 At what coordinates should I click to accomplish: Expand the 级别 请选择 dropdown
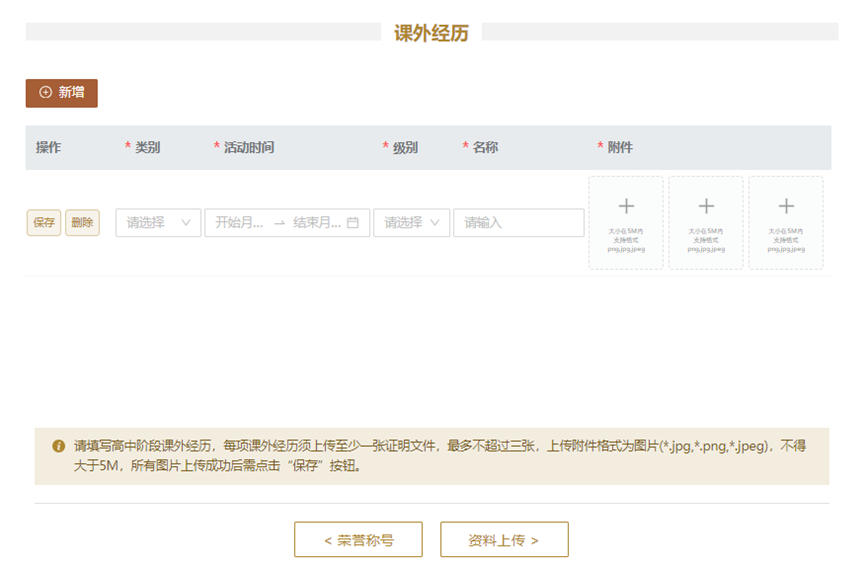pyautogui.click(x=411, y=223)
